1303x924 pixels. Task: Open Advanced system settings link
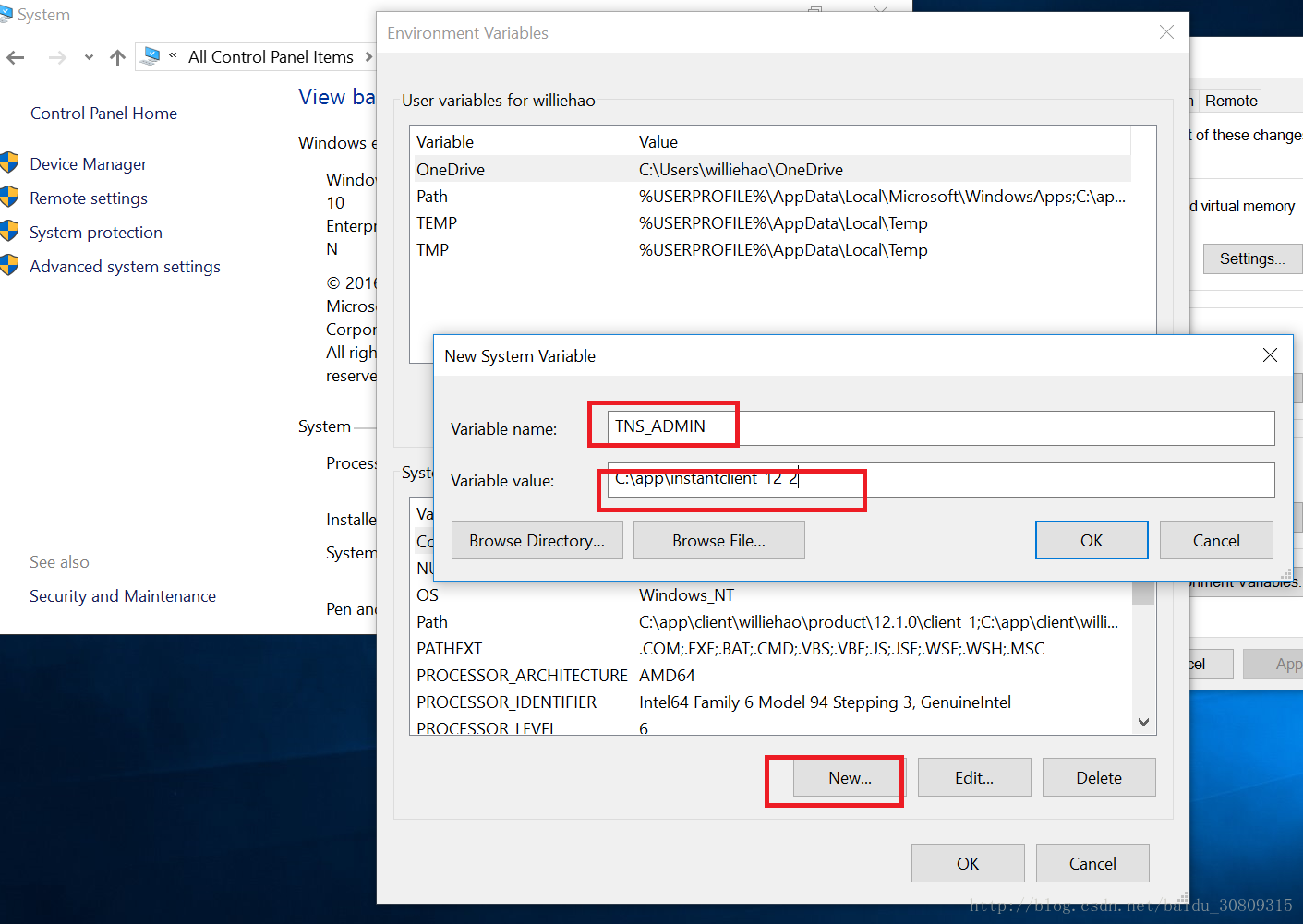(125, 267)
